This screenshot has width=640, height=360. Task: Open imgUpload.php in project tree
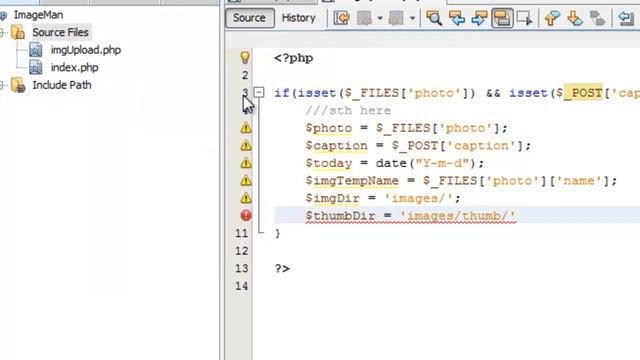(86, 50)
